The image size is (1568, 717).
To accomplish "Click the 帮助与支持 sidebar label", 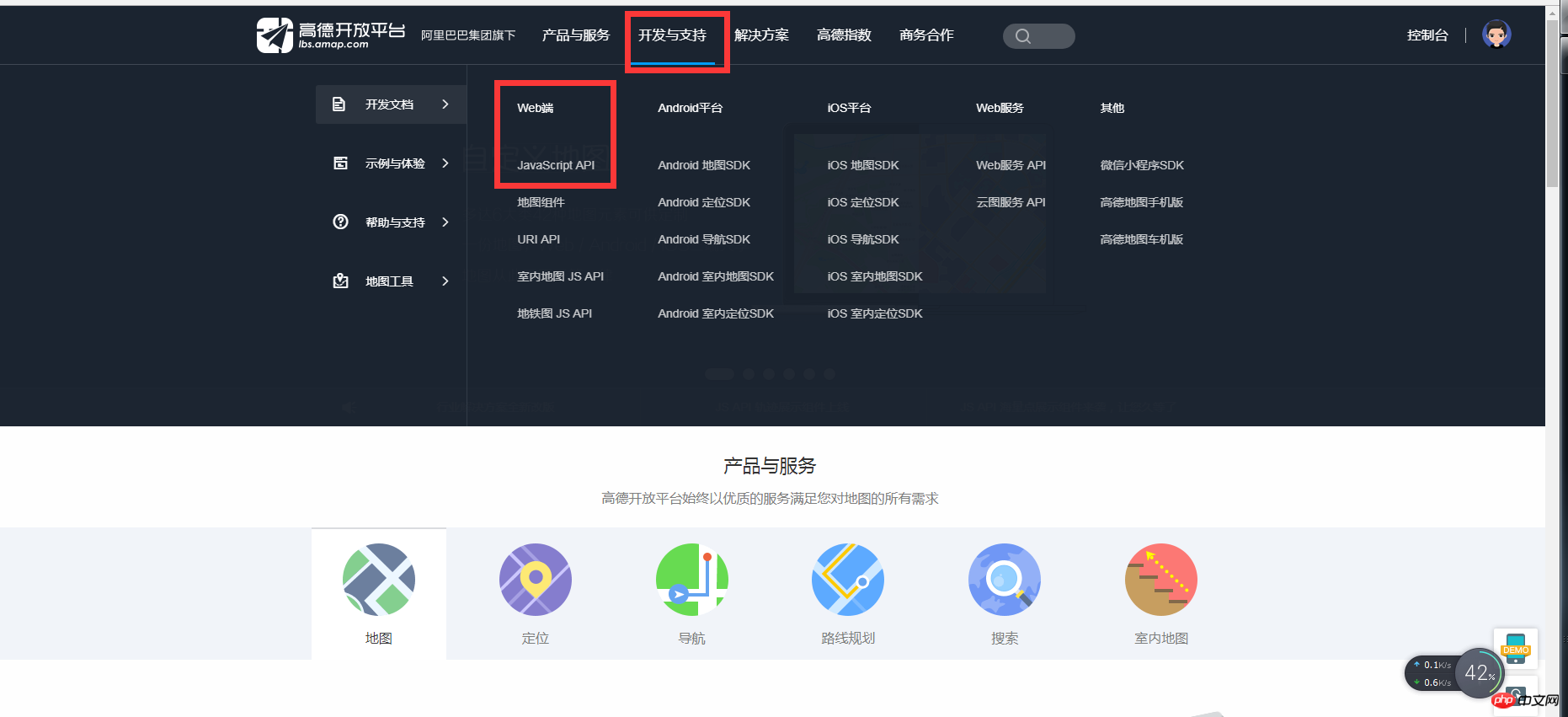I will click(x=395, y=222).
